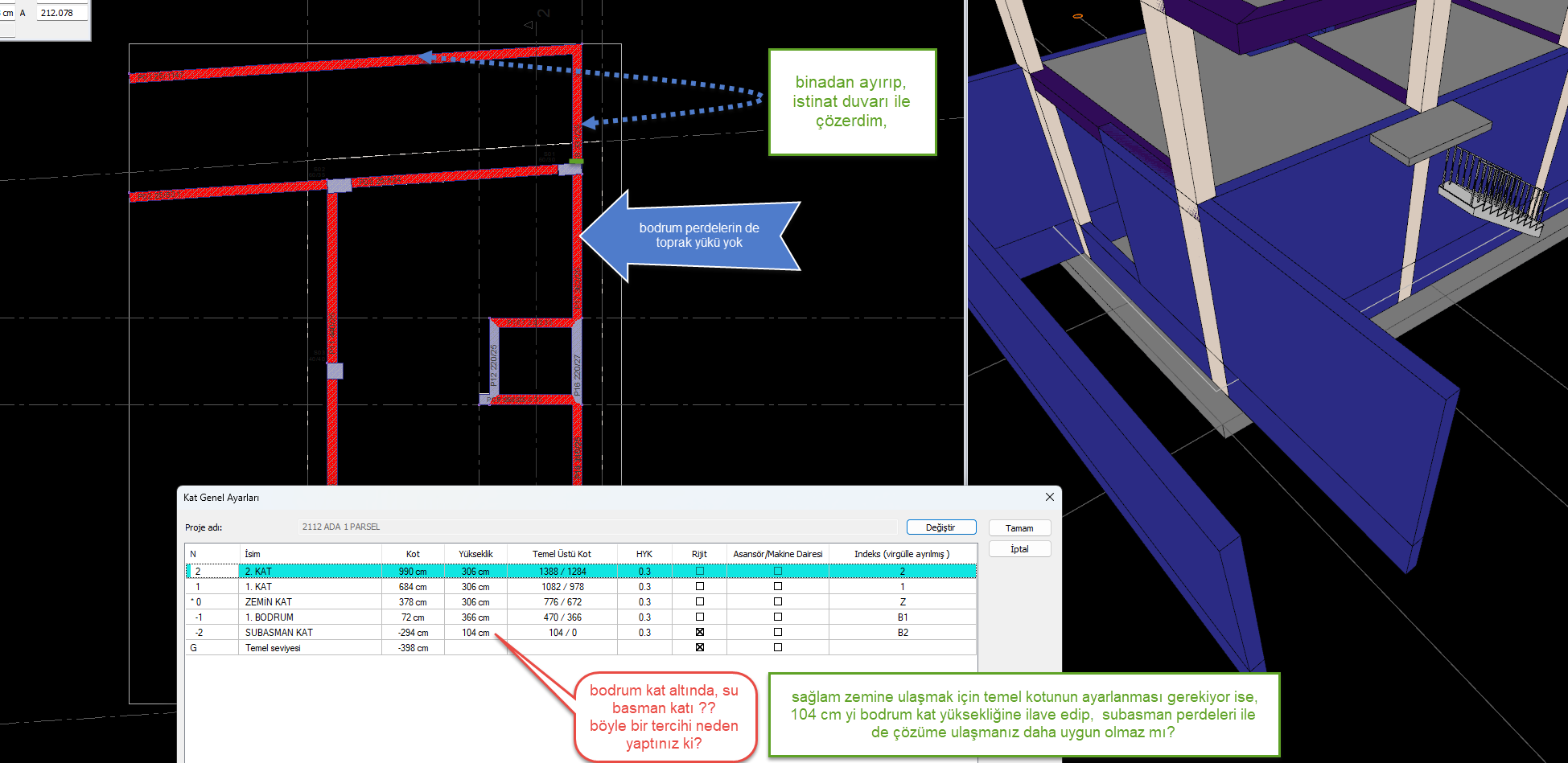Click the angle field showing 212.078
The width and height of the screenshot is (1568, 763).
click(x=61, y=13)
